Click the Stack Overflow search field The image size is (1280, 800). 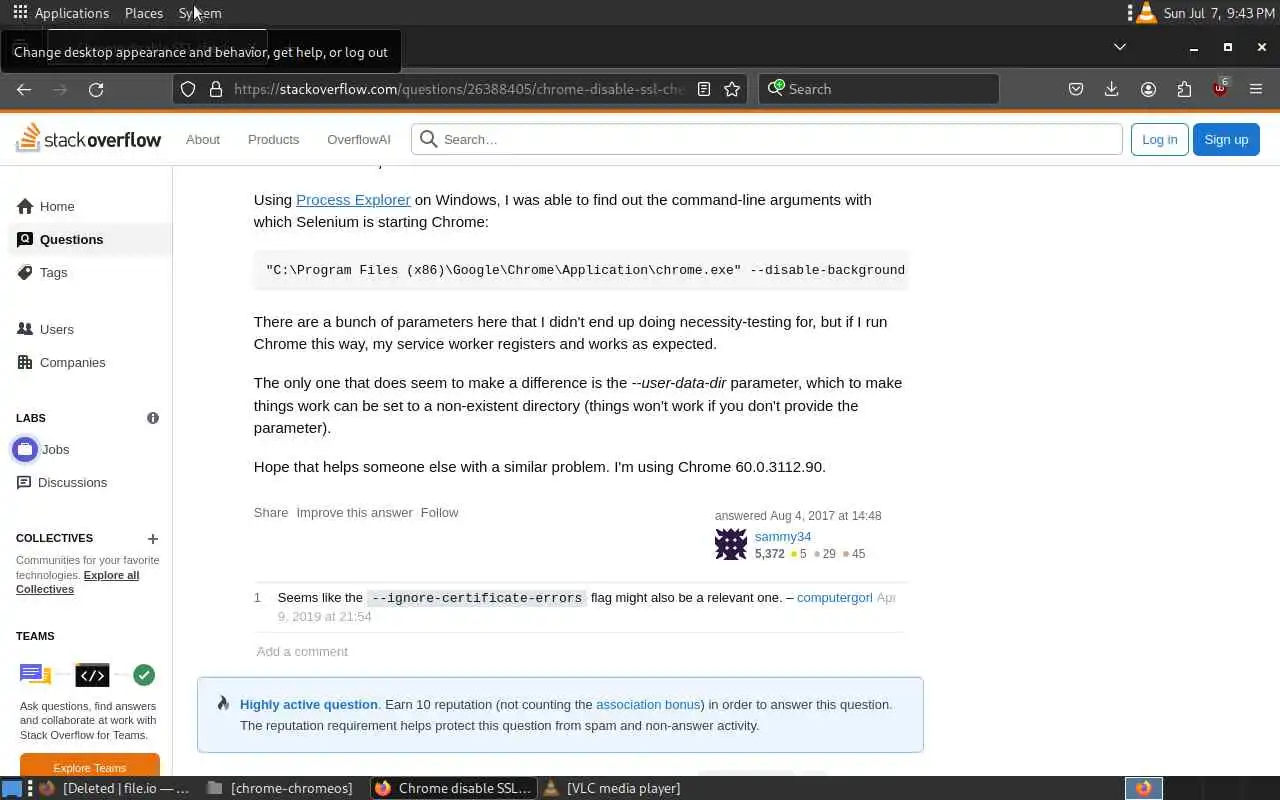767,139
